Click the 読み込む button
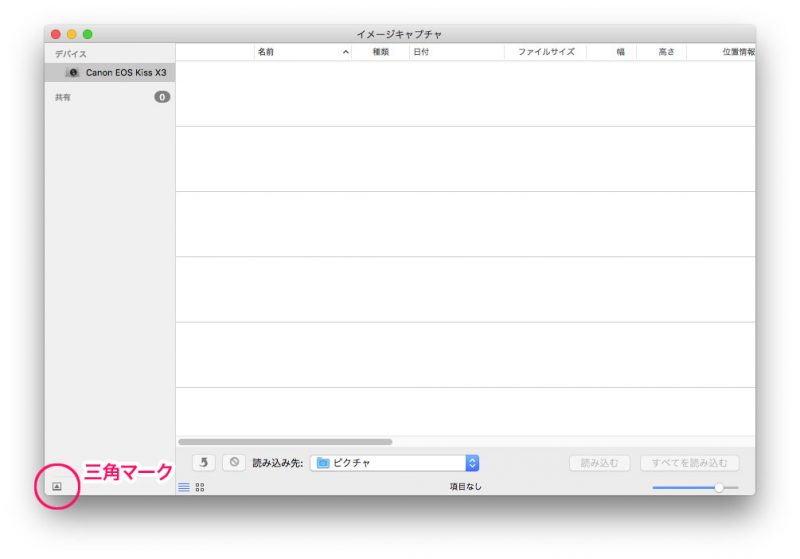Image resolution: width=800 pixels, height=559 pixels. pos(599,463)
